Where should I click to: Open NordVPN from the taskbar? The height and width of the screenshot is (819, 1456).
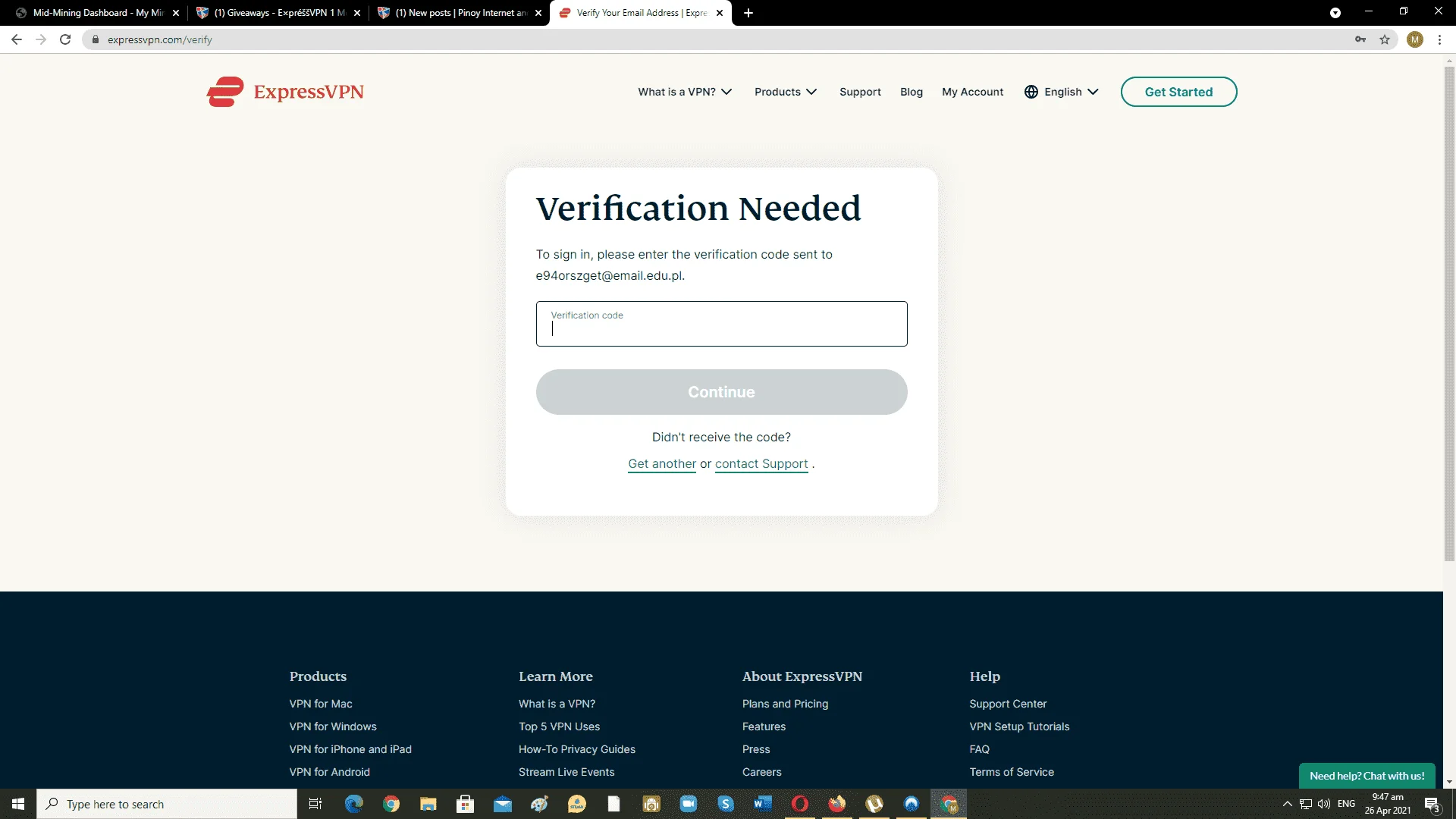click(912, 804)
